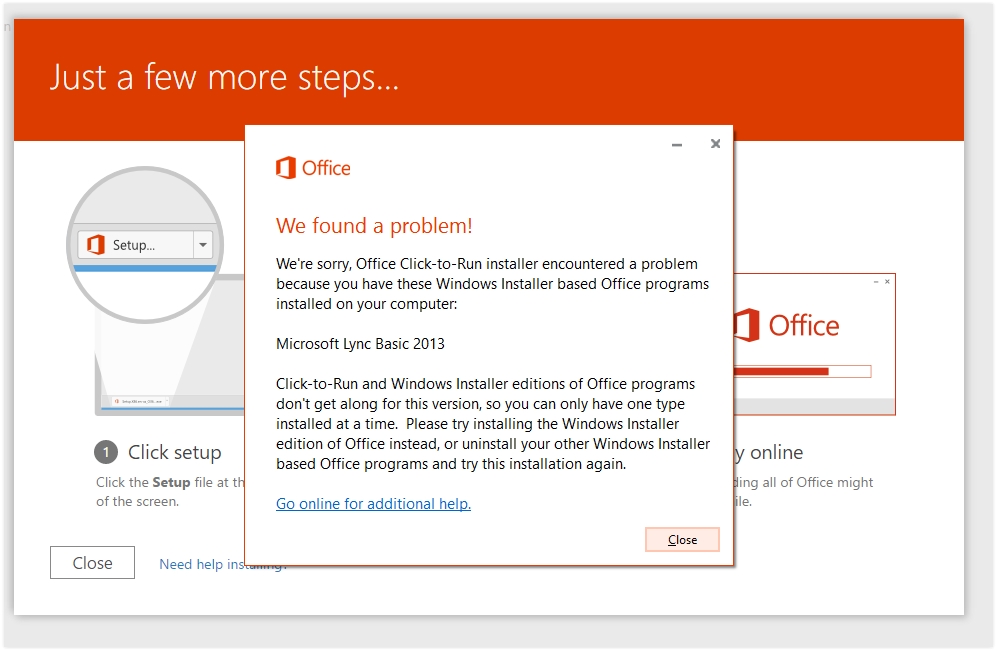Click the step 1 number badge

(x=106, y=452)
